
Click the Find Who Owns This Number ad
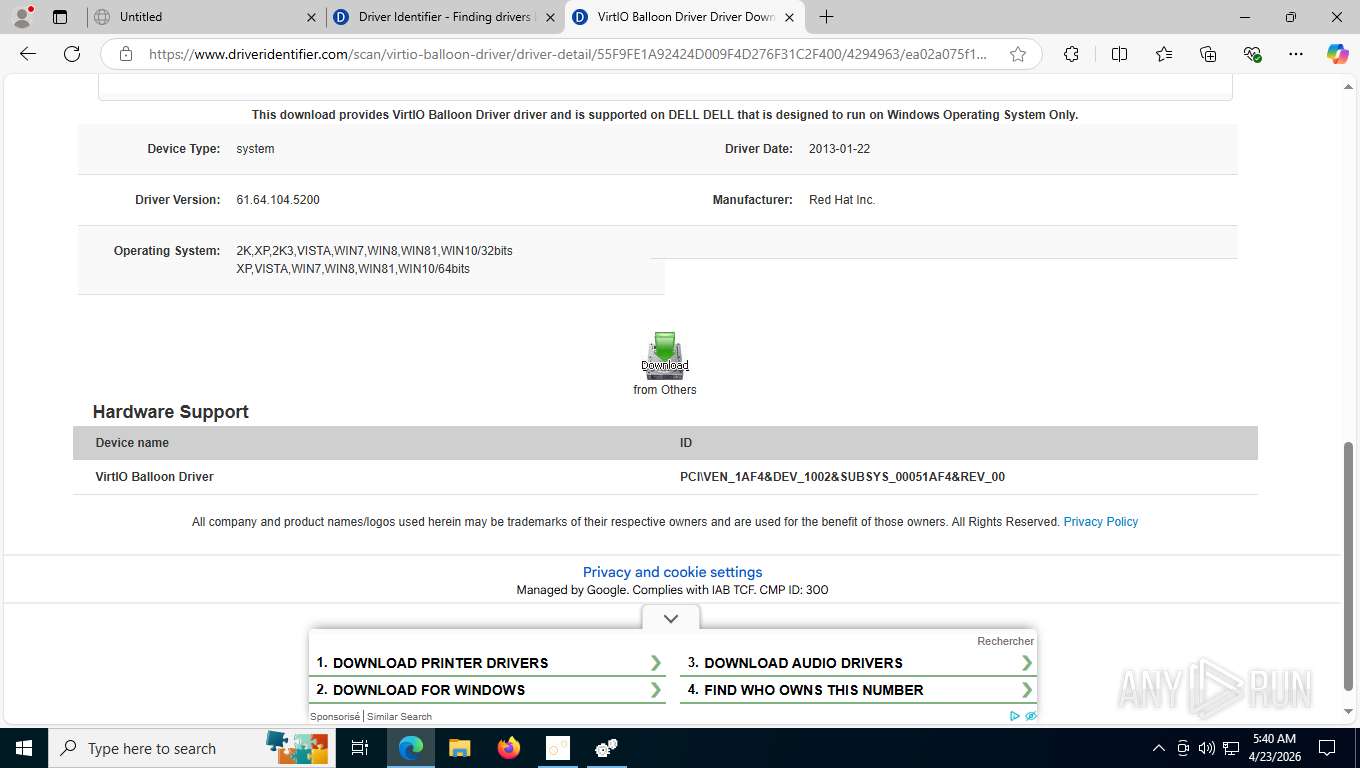pyautogui.click(x=859, y=690)
